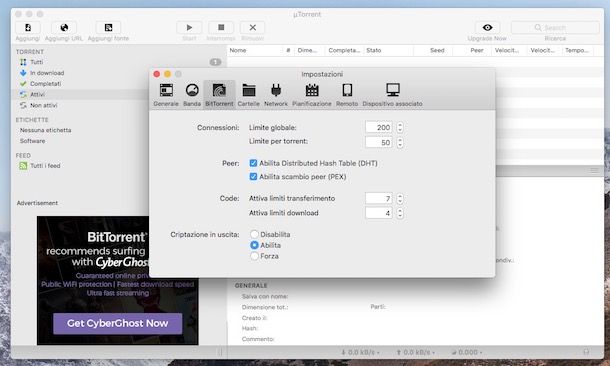The width and height of the screenshot is (610, 366).
Task: Click the Search field in toolbar
Action: click(x=555, y=28)
